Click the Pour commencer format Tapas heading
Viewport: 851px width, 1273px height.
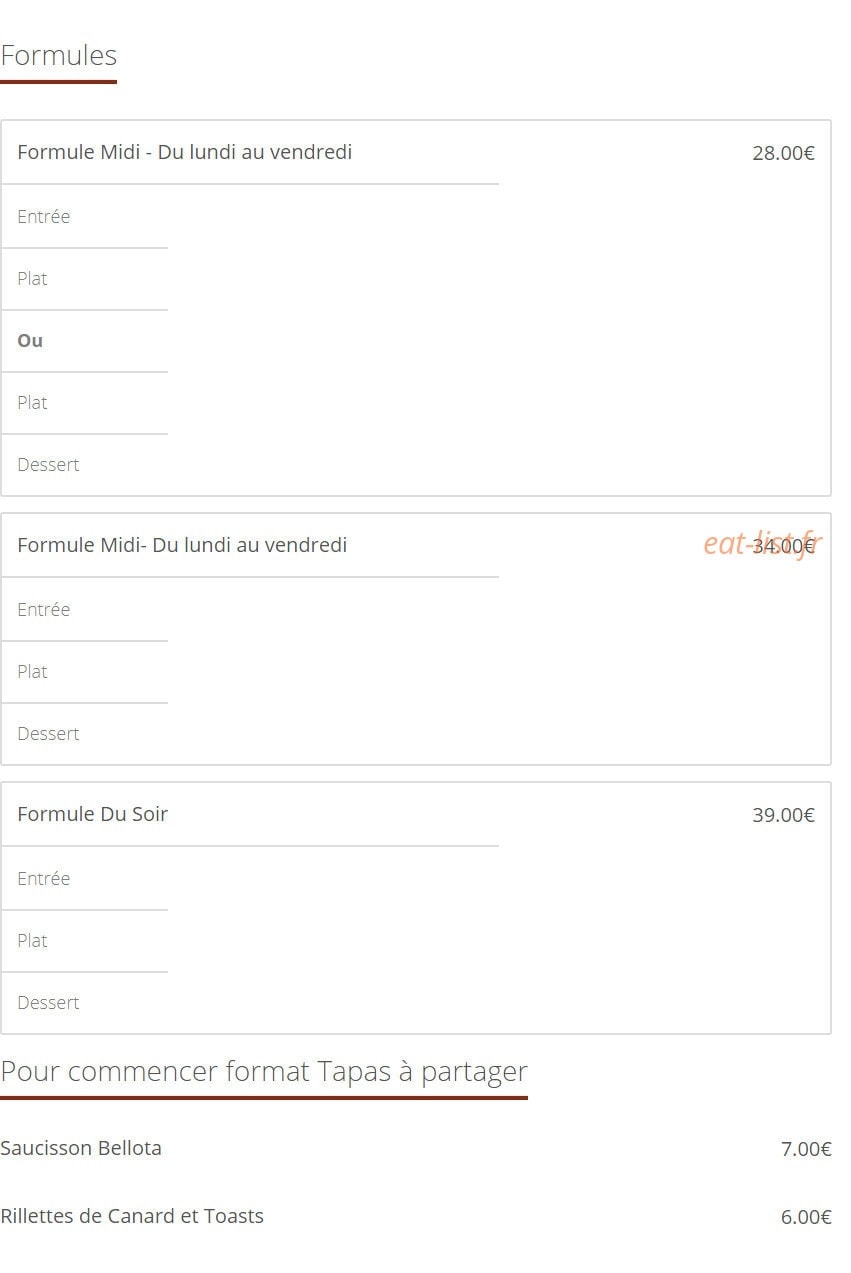[264, 1071]
